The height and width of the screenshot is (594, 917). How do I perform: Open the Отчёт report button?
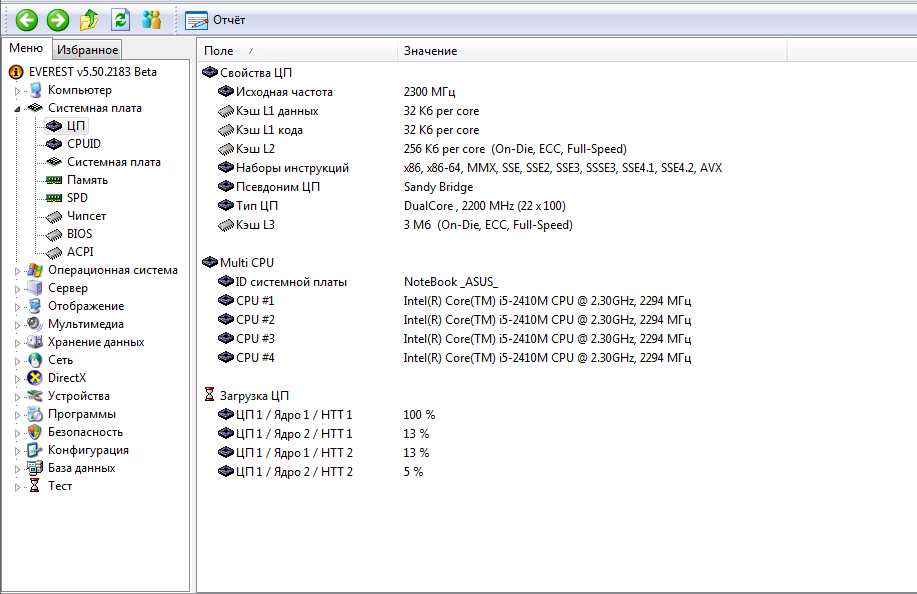(215, 20)
